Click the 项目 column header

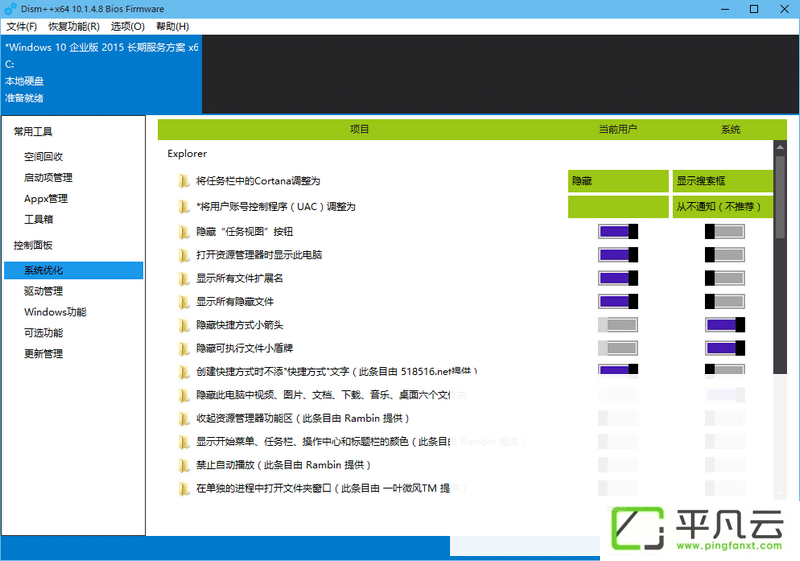(360, 130)
